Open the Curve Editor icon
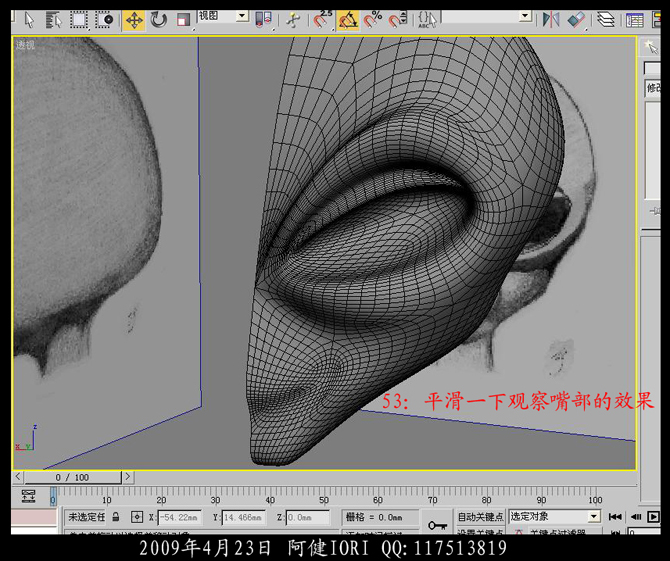 coord(635,20)
